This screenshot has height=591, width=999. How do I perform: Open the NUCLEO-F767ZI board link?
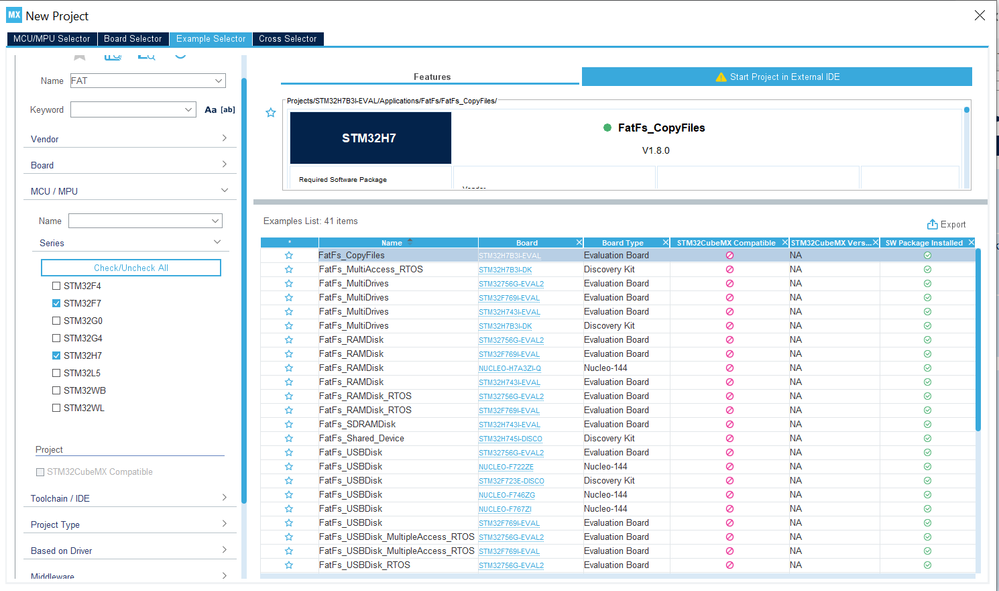point(505,509)
